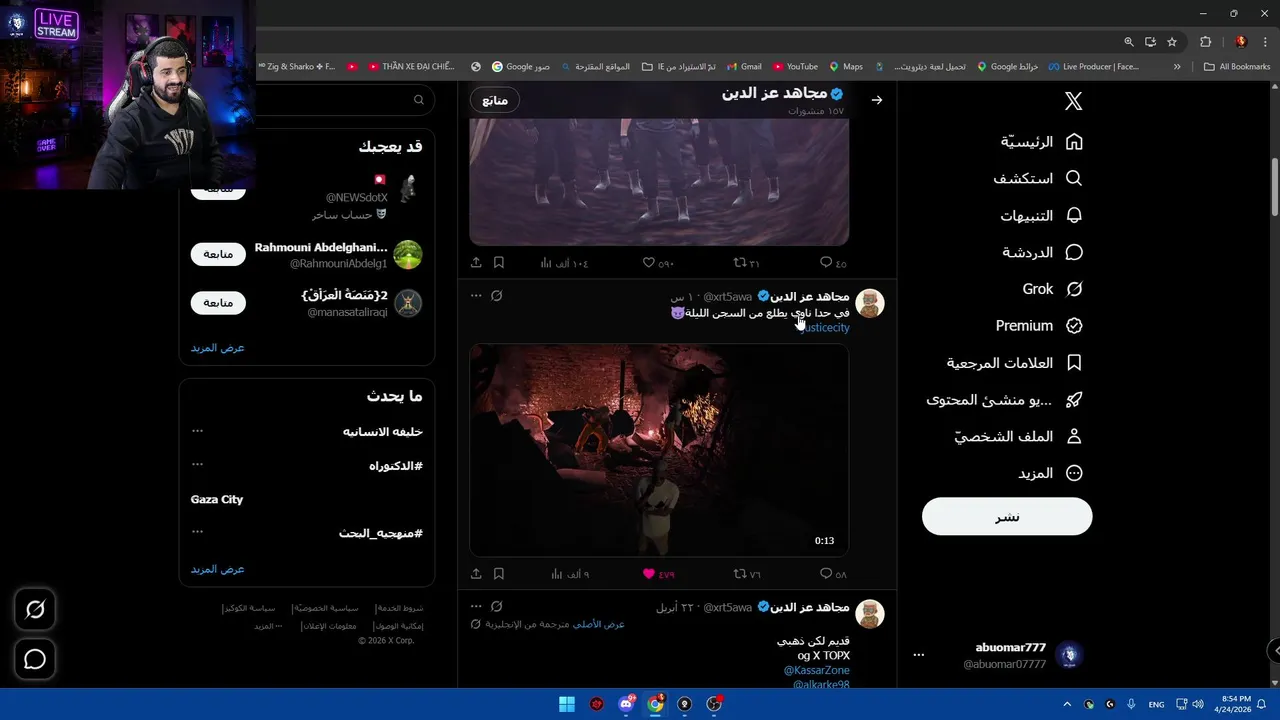Image resolution: width=1280 pixels, height=720 pixels.
Task: Share the post with ٤٧٩ likes
Action: [476, 574]
